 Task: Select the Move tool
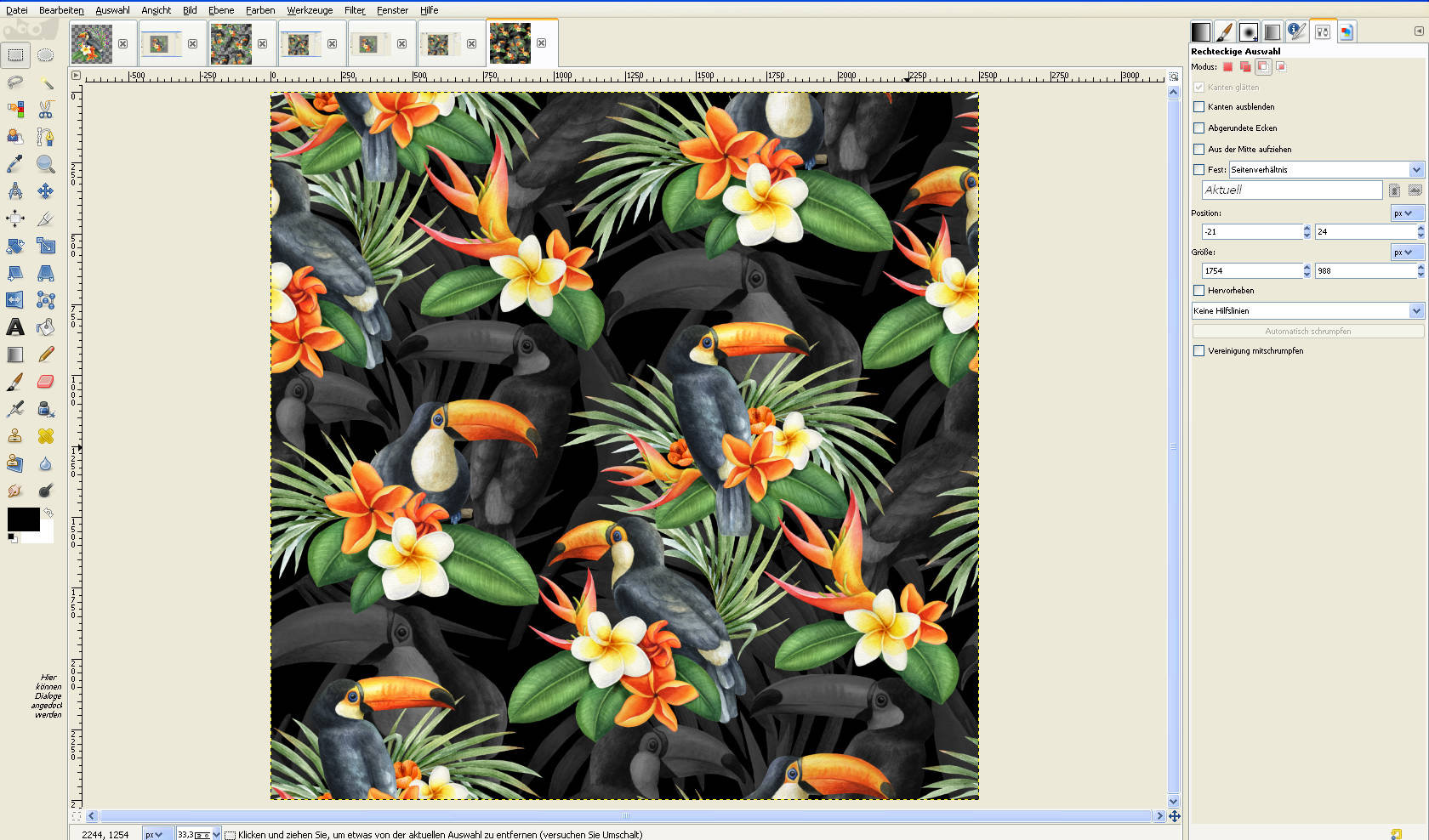click(46, 191)
